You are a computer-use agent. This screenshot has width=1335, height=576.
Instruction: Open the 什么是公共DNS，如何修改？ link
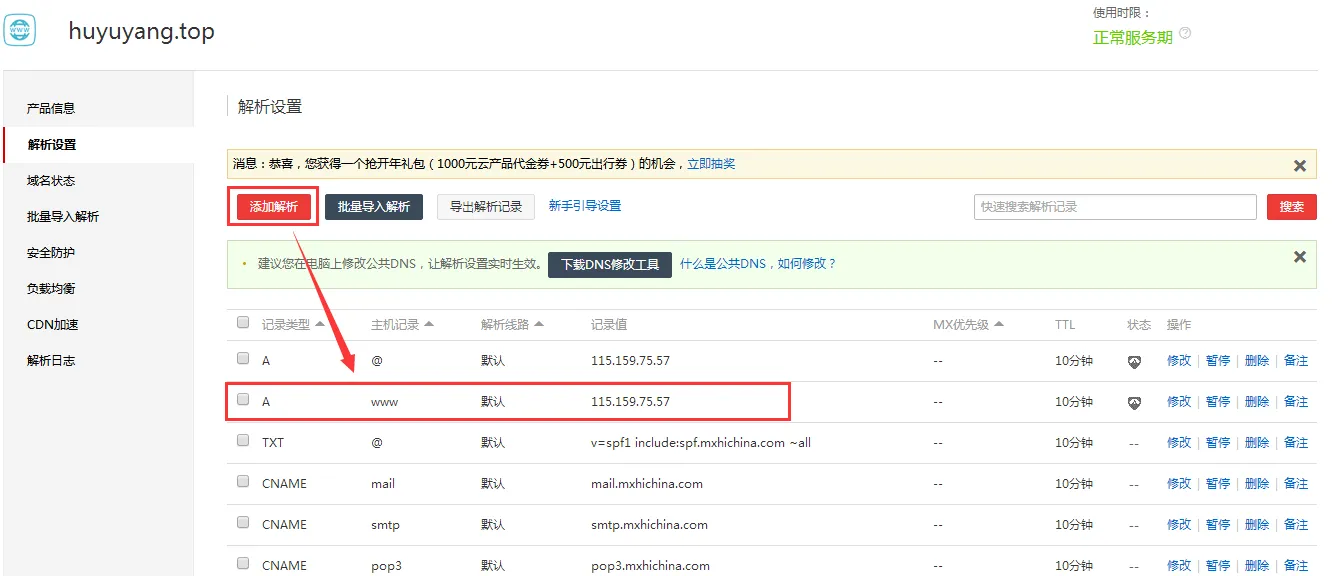758,263
